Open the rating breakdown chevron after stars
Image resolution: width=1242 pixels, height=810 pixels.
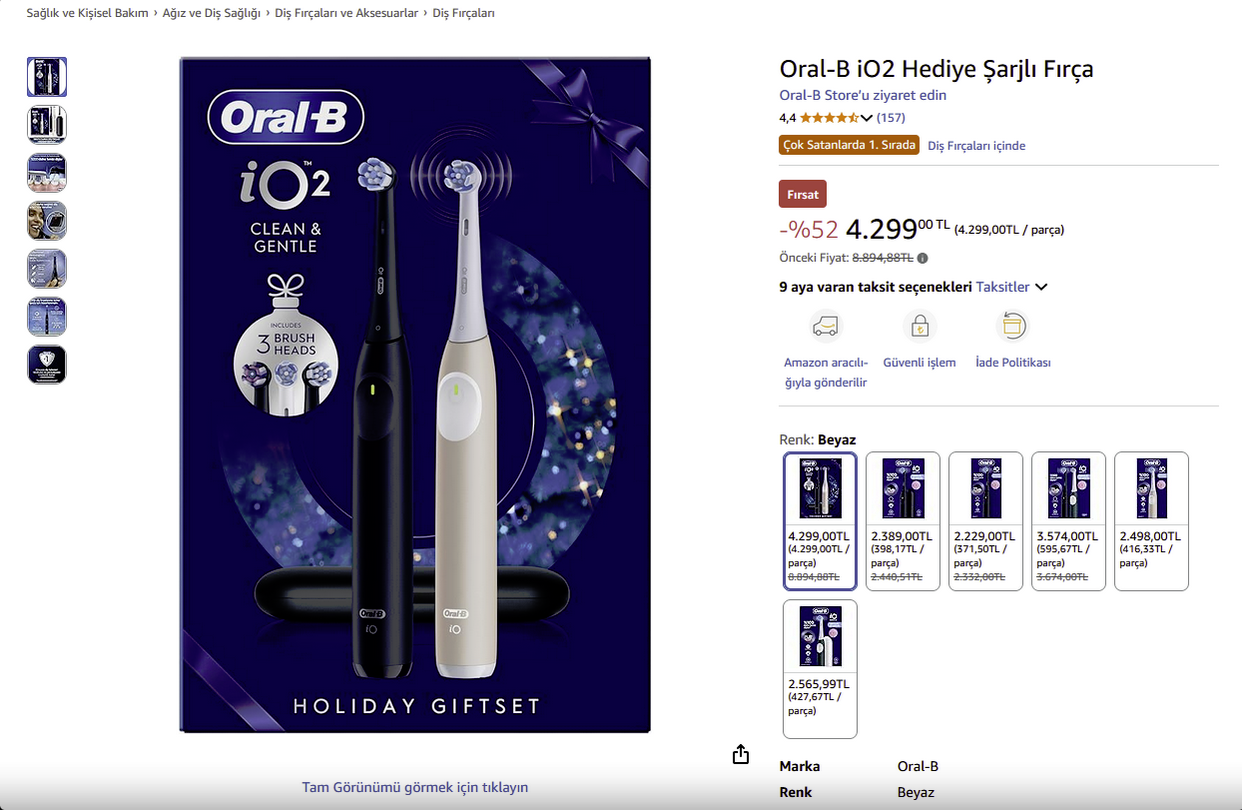click(866, 119)
